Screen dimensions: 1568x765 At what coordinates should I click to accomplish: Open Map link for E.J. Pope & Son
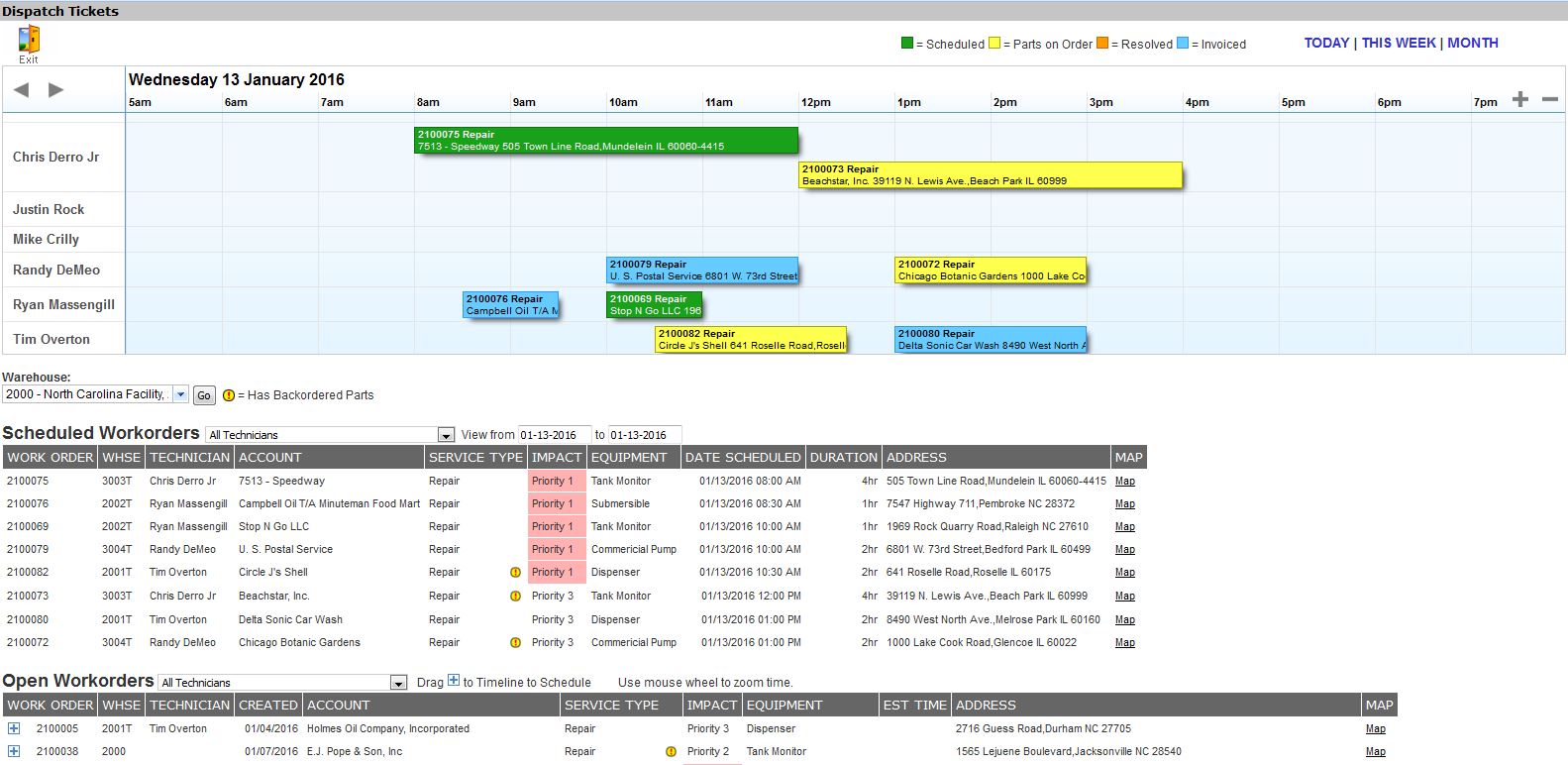click(1376, 752)
